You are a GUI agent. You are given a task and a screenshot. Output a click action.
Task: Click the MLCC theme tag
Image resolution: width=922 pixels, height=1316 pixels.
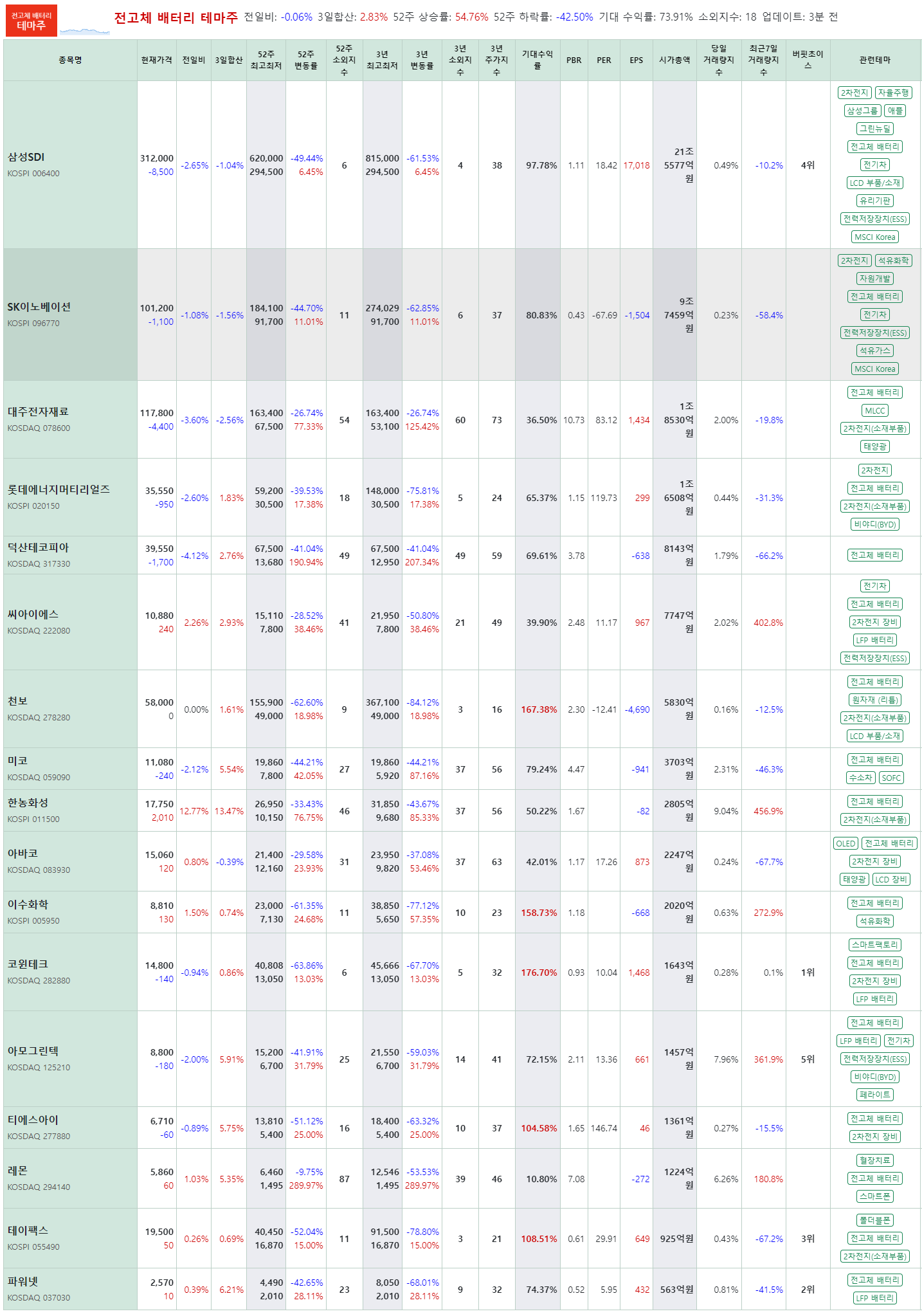tap(875, 410)
